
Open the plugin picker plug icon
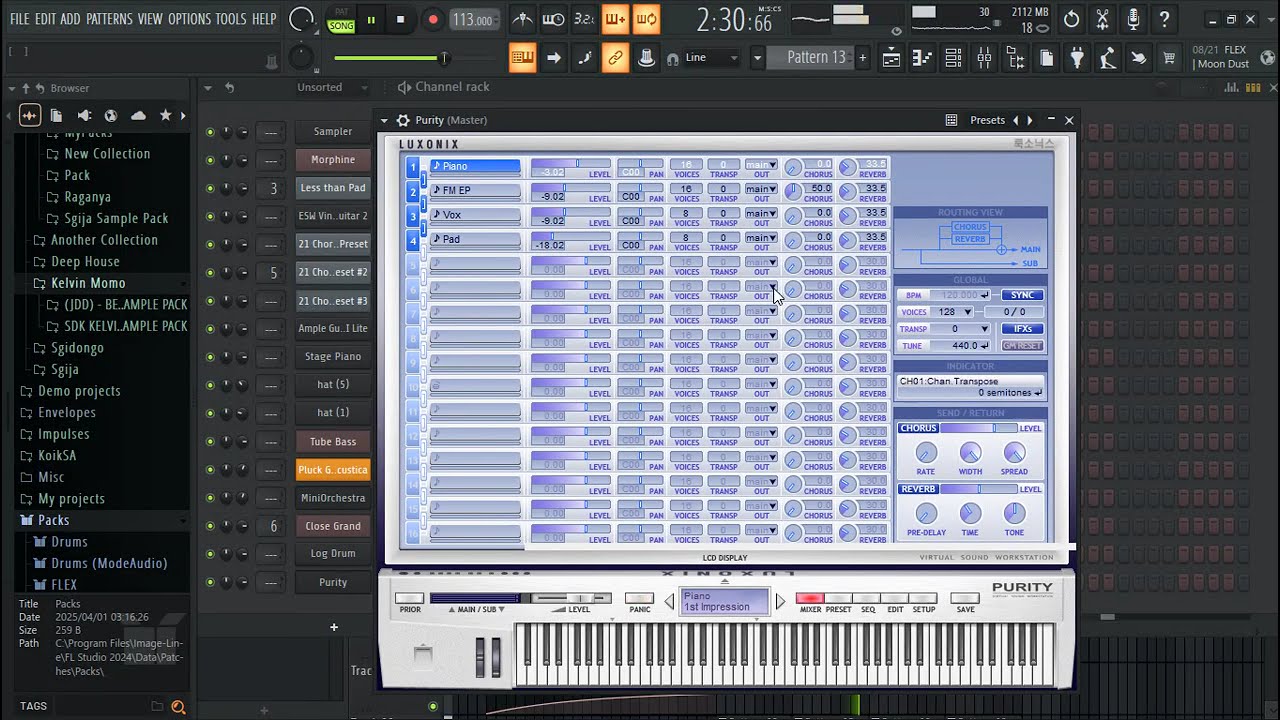pyautogui.click(x=1077, y=58)
